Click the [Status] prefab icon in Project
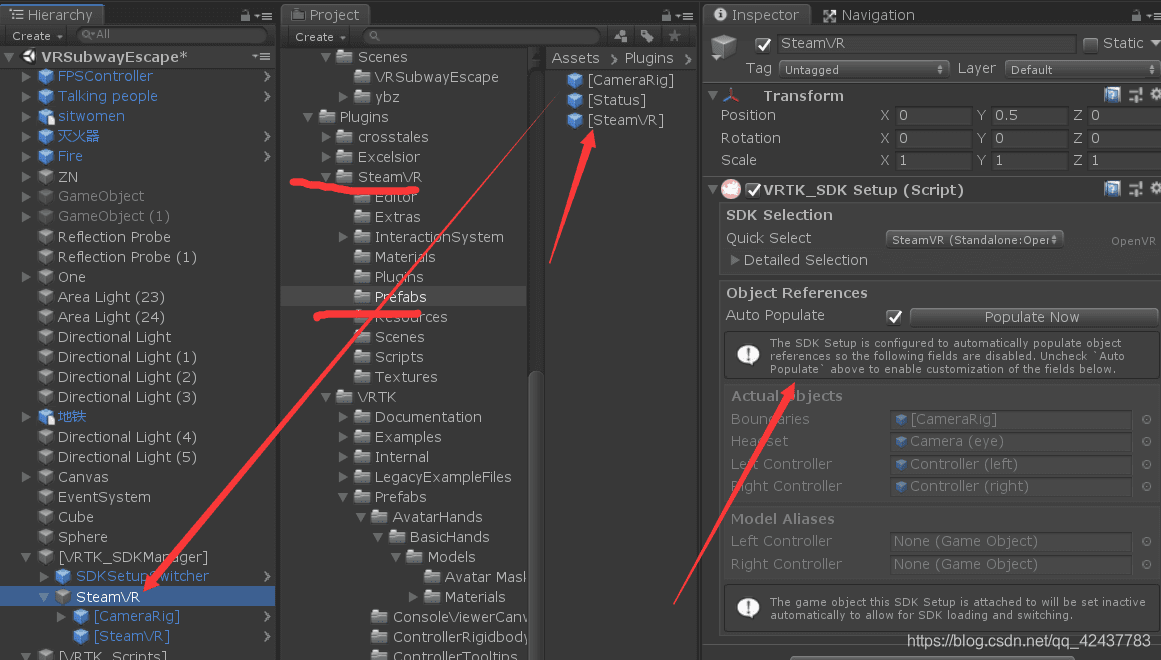 (x=575, y=100)
